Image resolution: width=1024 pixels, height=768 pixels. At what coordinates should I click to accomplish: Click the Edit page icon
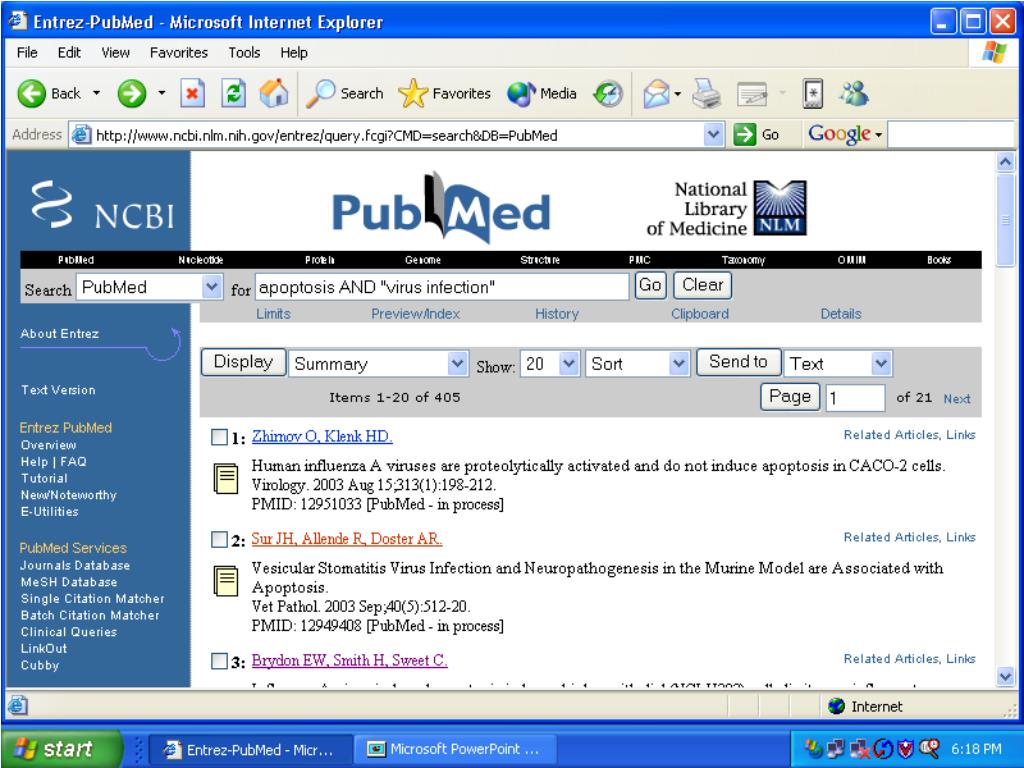point(752,94)
